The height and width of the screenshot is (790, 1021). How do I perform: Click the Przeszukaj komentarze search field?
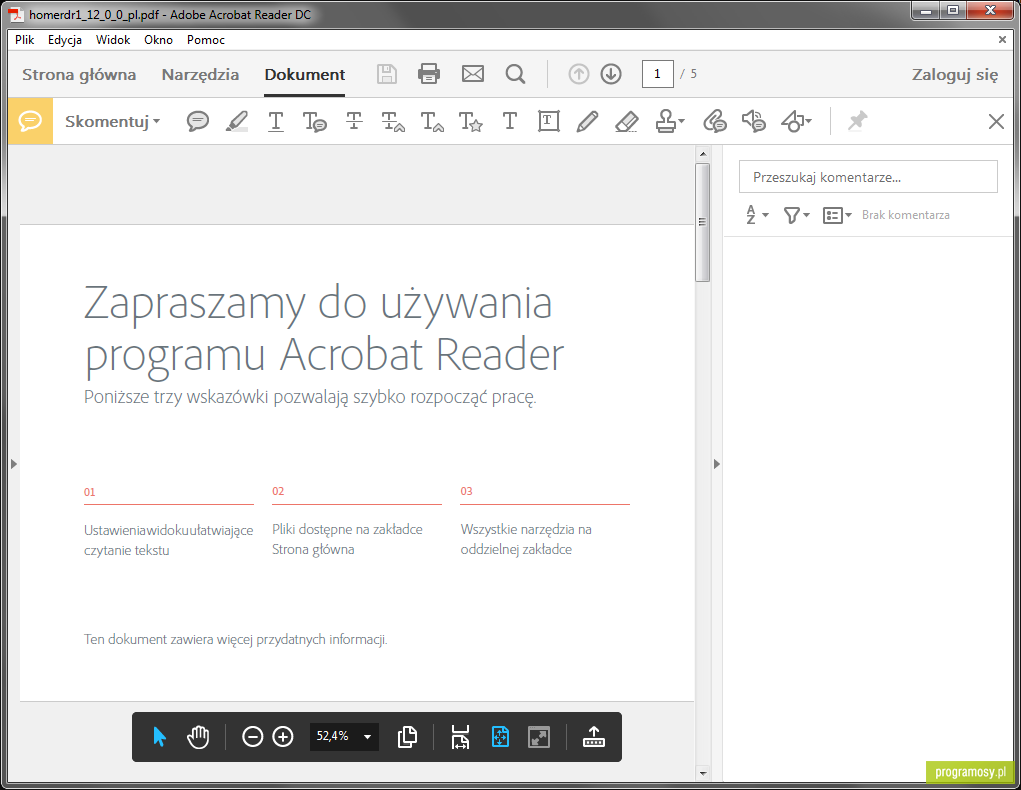click(867, 176)
